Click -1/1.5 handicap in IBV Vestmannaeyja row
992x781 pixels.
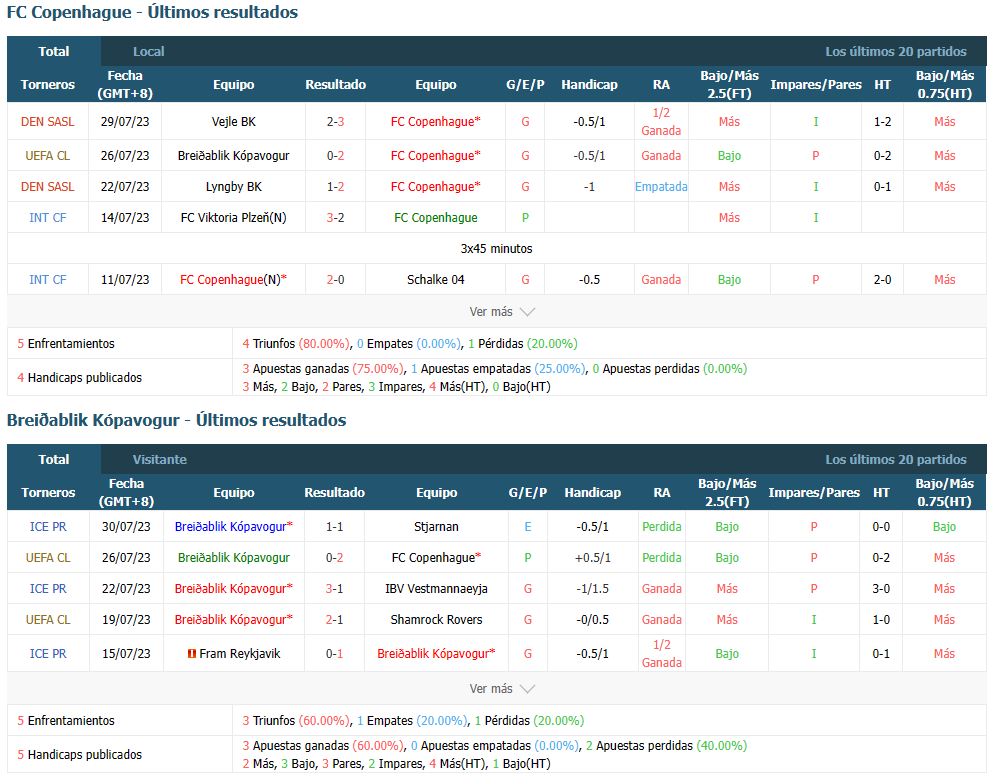click(x=592, y=589)
